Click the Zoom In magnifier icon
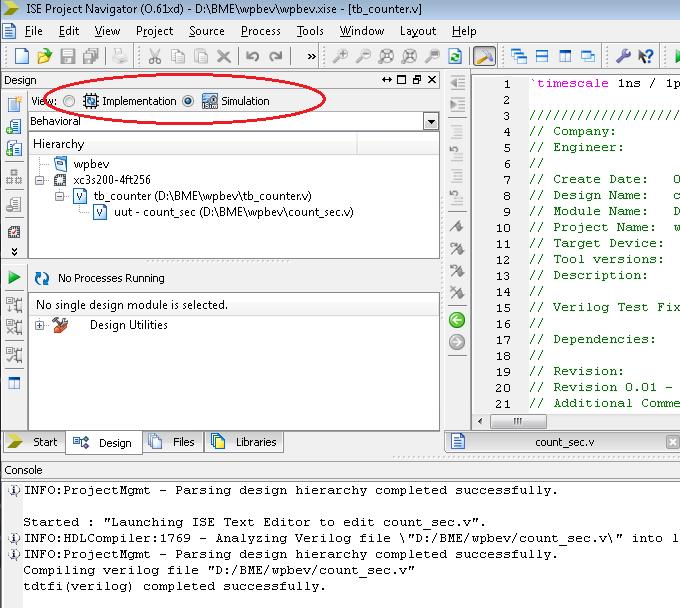This screenshot has width=680, height=608. (340, 56)
